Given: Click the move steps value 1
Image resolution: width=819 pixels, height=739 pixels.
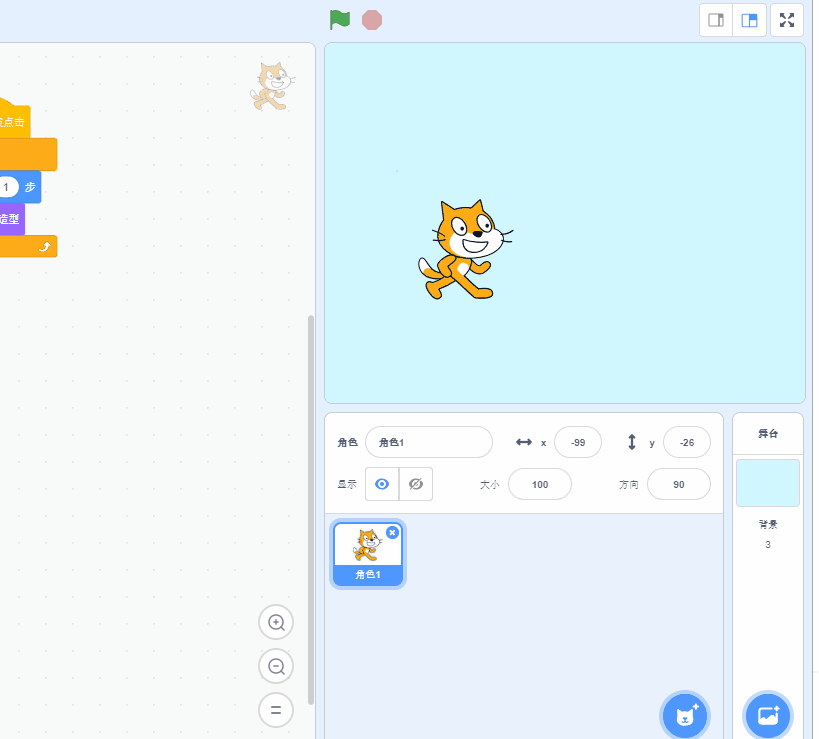Looking at the screenshot, I should (x=7, y=187).
